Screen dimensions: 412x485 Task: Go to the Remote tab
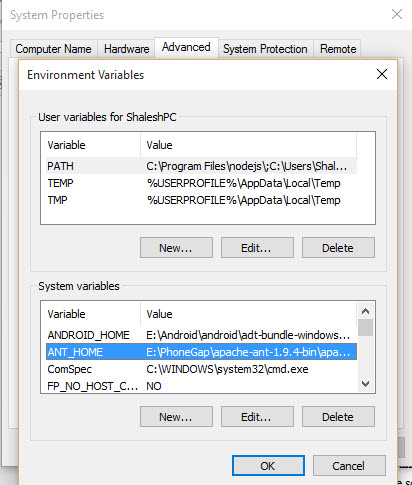pyautogui.click(x=338, y=49)
